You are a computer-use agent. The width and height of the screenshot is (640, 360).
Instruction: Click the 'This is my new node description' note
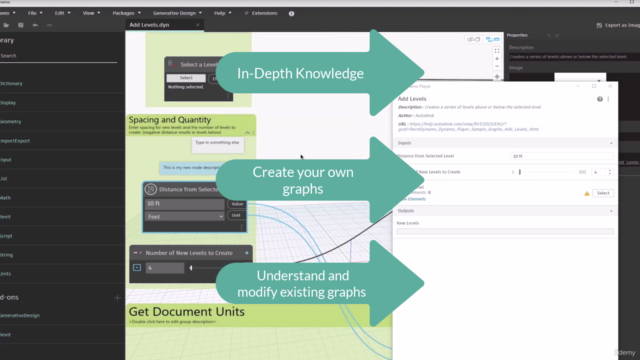click(x=189, y=168)
